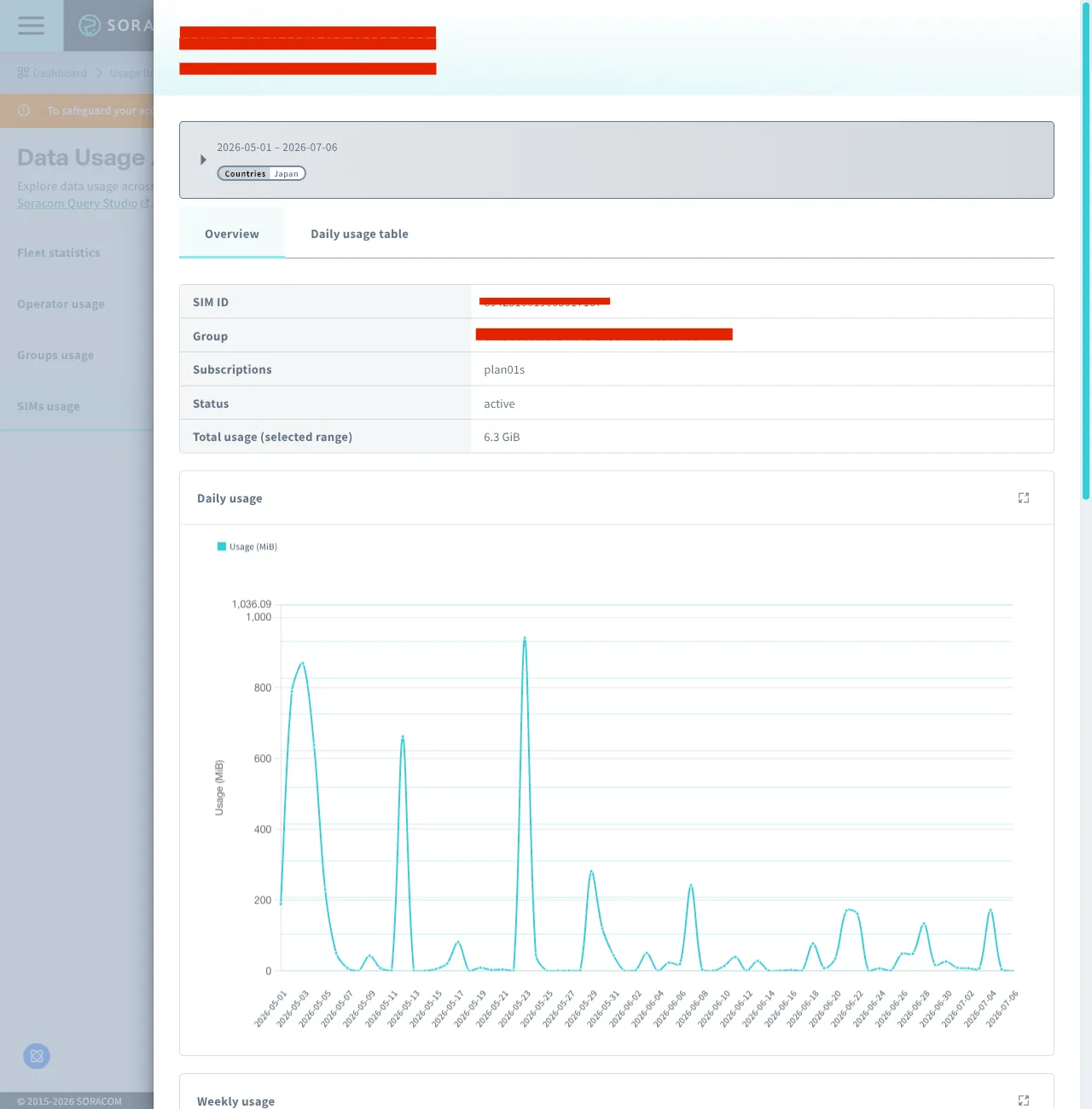
Task: Open SIMs usage in sidebar
Action: point(49,406)
